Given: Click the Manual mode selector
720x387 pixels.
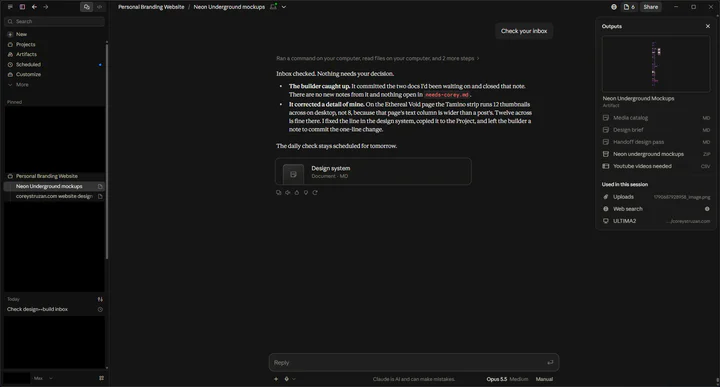Looking at the screenshot, I should click(x=544, y=379).
